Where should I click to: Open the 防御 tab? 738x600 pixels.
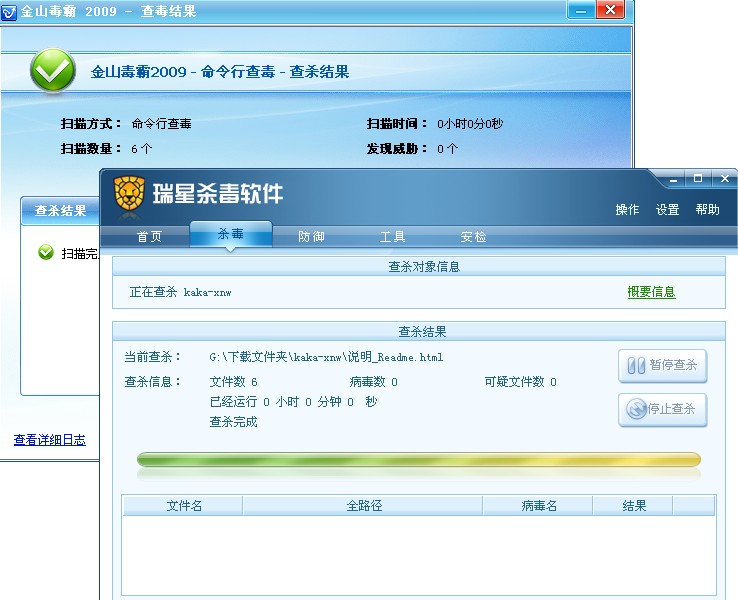311,236
